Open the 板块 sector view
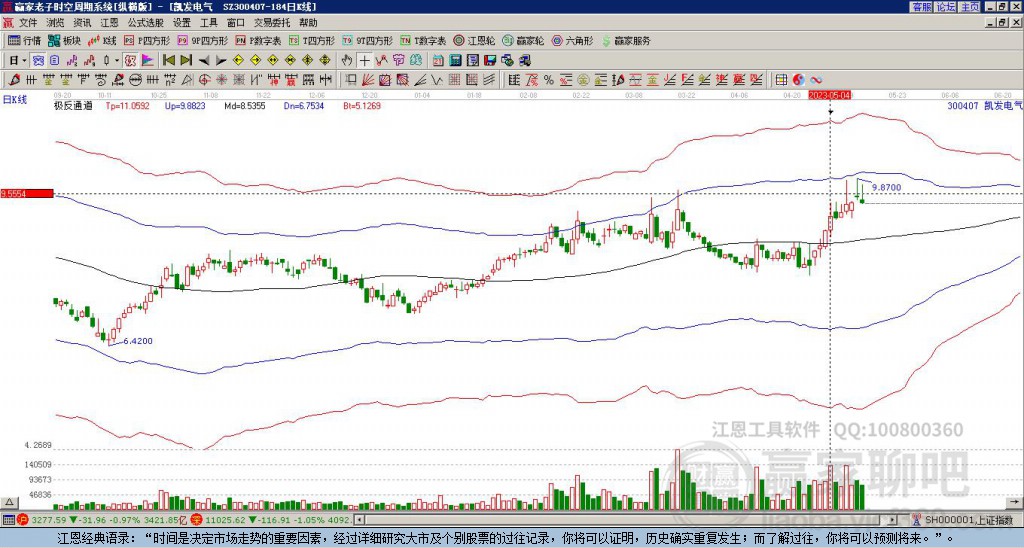The height and width of the screenshot is (548, 1024). (x=64, y=40)
